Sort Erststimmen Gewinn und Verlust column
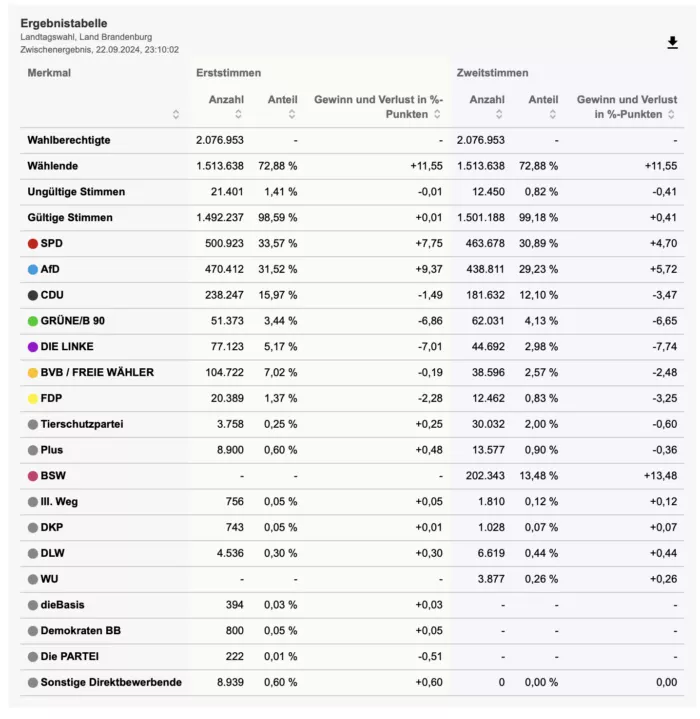 point(437,114)
